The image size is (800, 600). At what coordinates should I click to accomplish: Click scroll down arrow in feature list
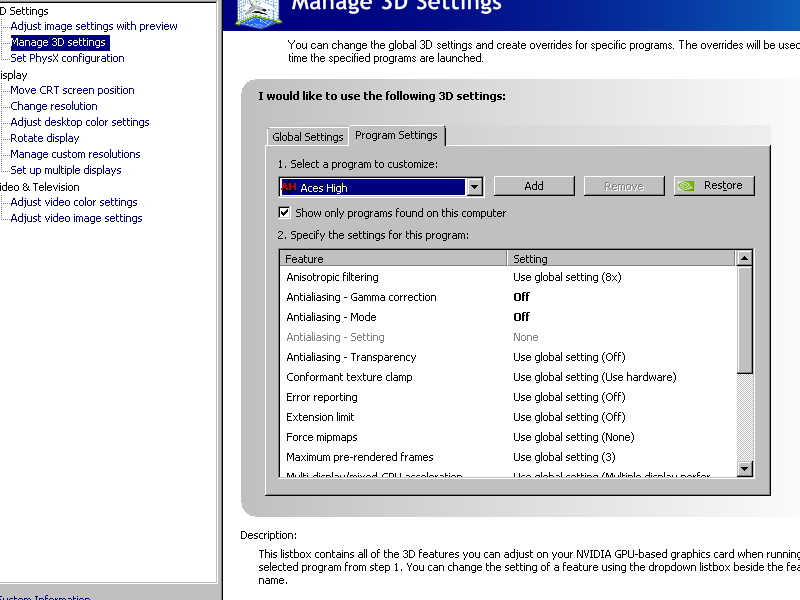tap(745, 468)
